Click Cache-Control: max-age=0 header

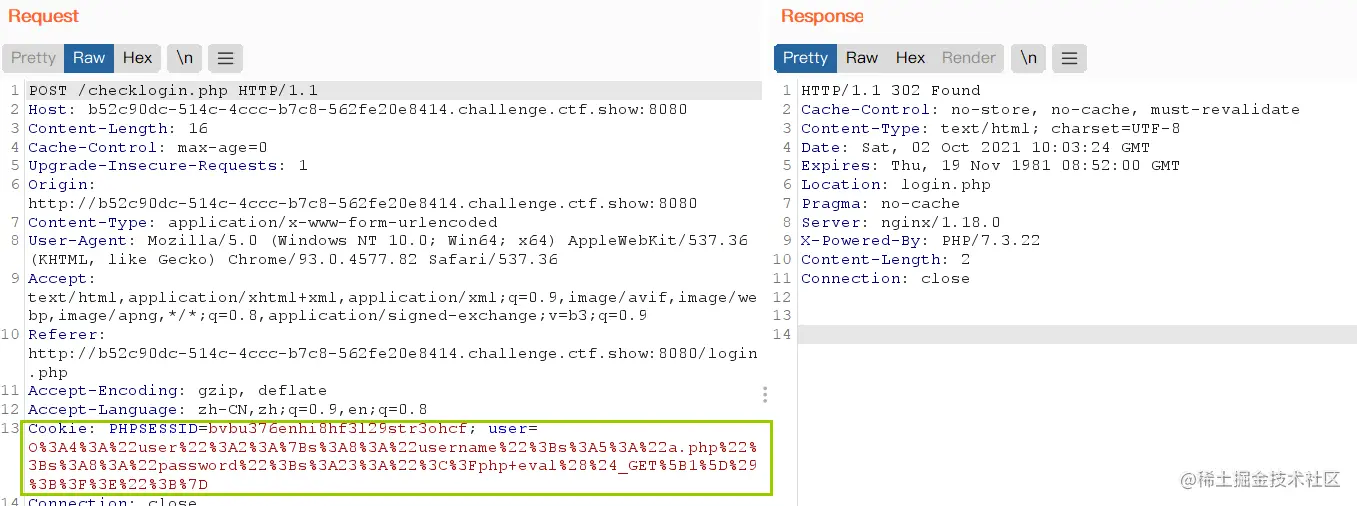click(x=148, y=147)
